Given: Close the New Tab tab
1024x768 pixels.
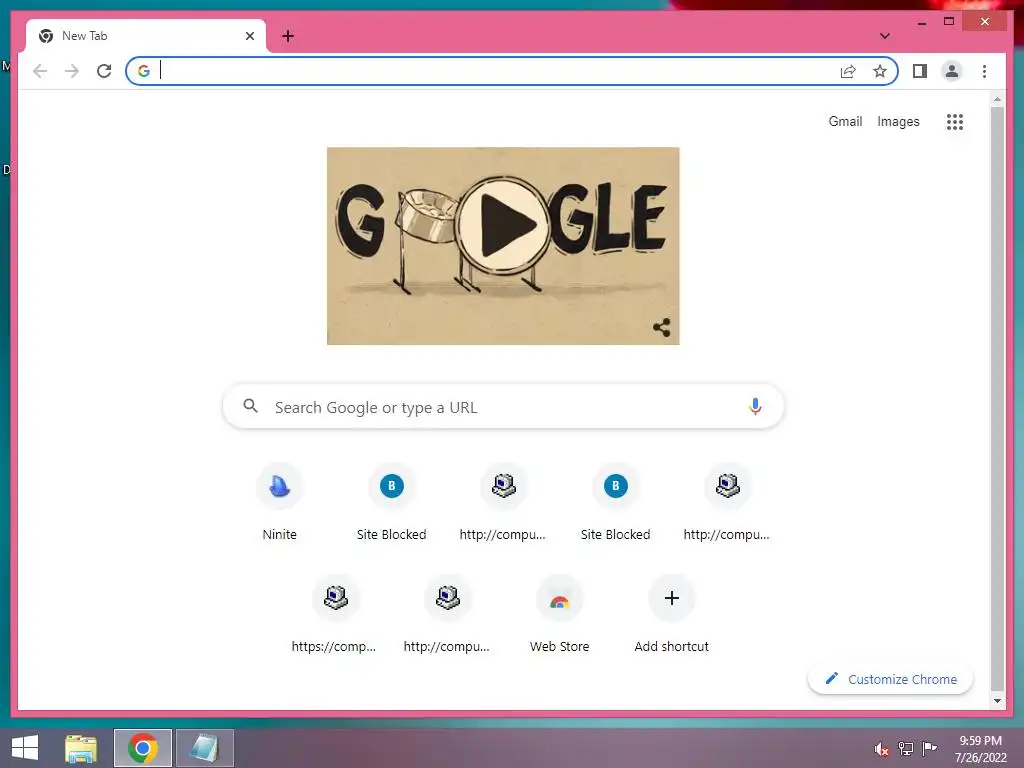Looking at the screenshot, I should click(249, 36).
